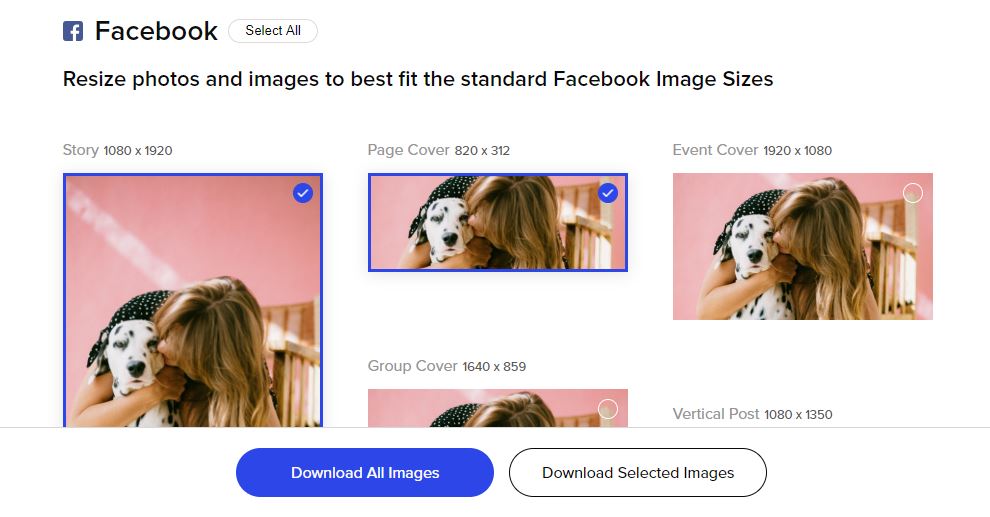The image size is (990, 517).
Task: Uncheck the Page Cover selection checkmark
Action: pyautogui.click(x=608, y=193)
